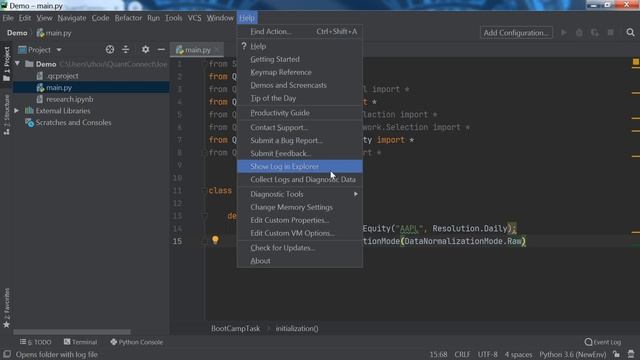640x360 pixels.
Task: Click the Run with Coverage icon
Action: pyautogui.click(x=595, y=33)
